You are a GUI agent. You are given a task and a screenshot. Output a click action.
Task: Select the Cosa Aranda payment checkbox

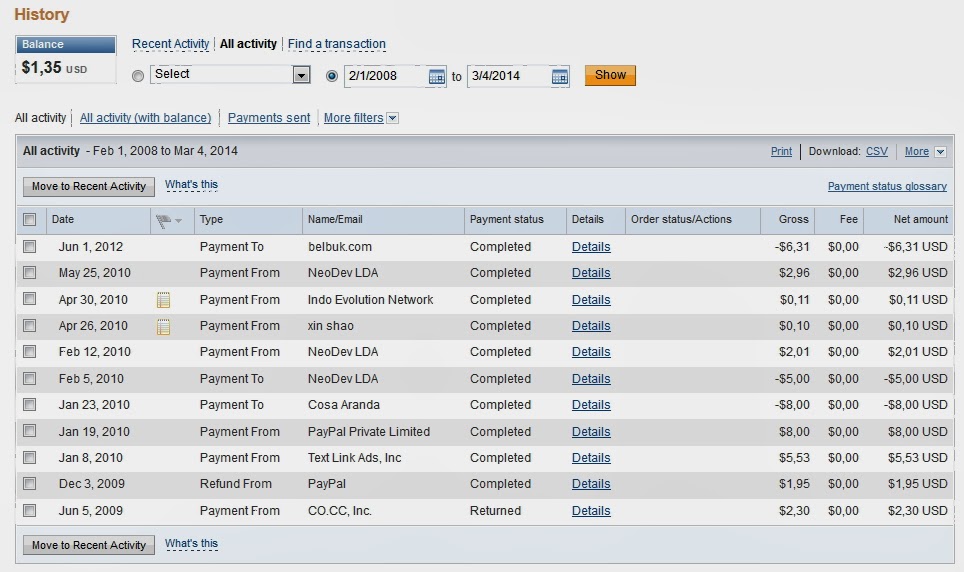coord(30,405)
